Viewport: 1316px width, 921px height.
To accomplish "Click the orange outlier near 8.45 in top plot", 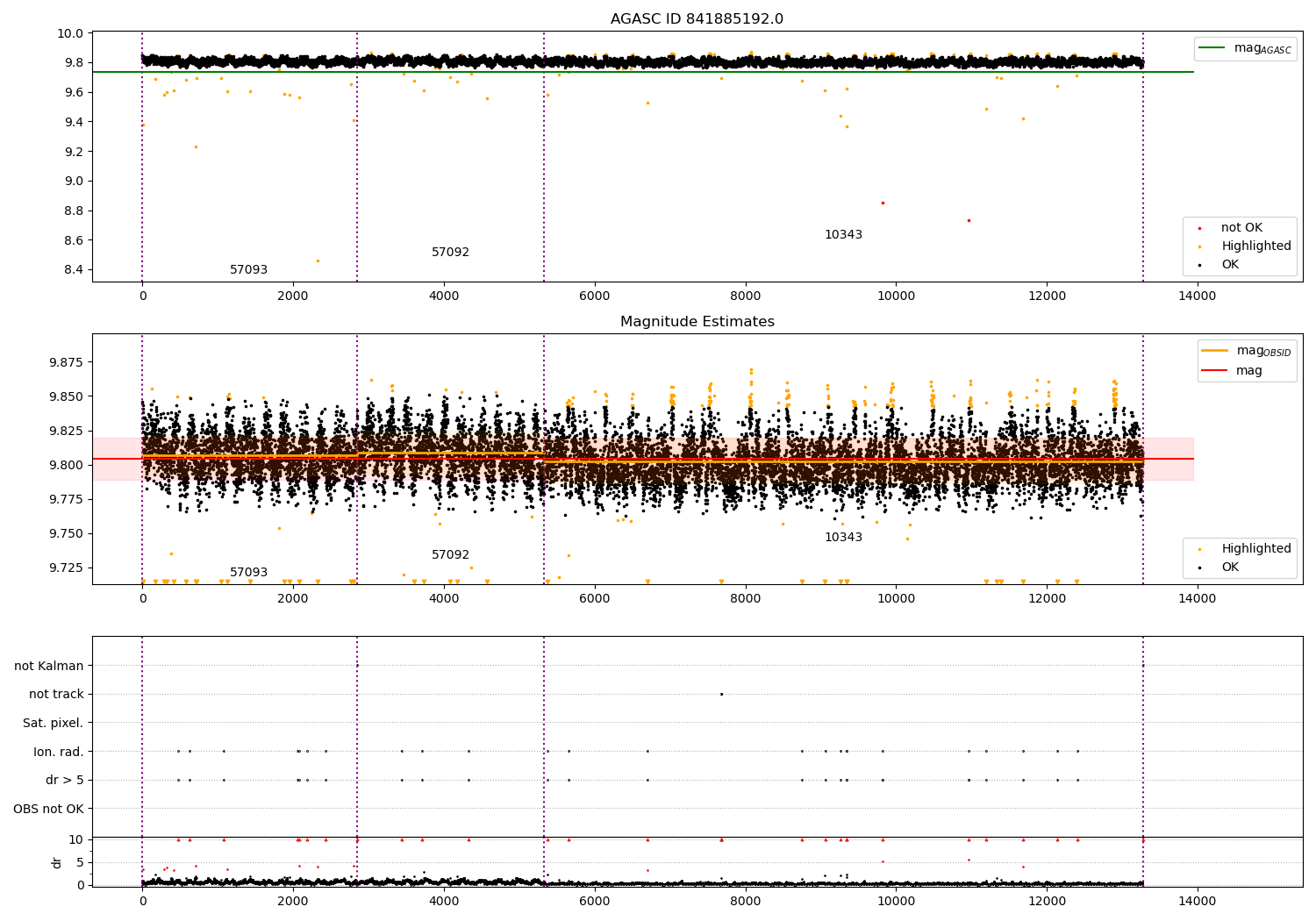I will [x=318, y=261].
